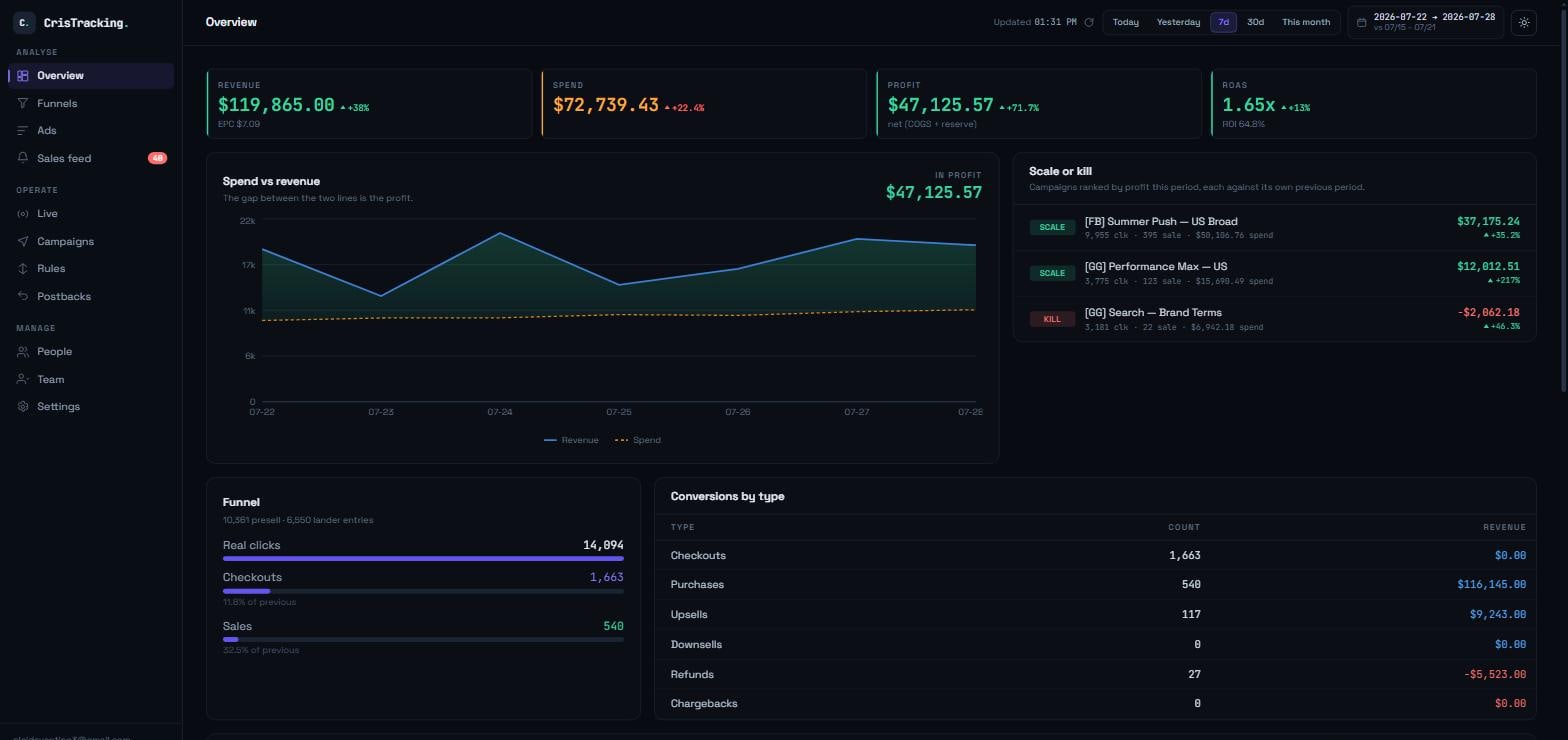Go to the Sales feed page

[x=91, y=158]
